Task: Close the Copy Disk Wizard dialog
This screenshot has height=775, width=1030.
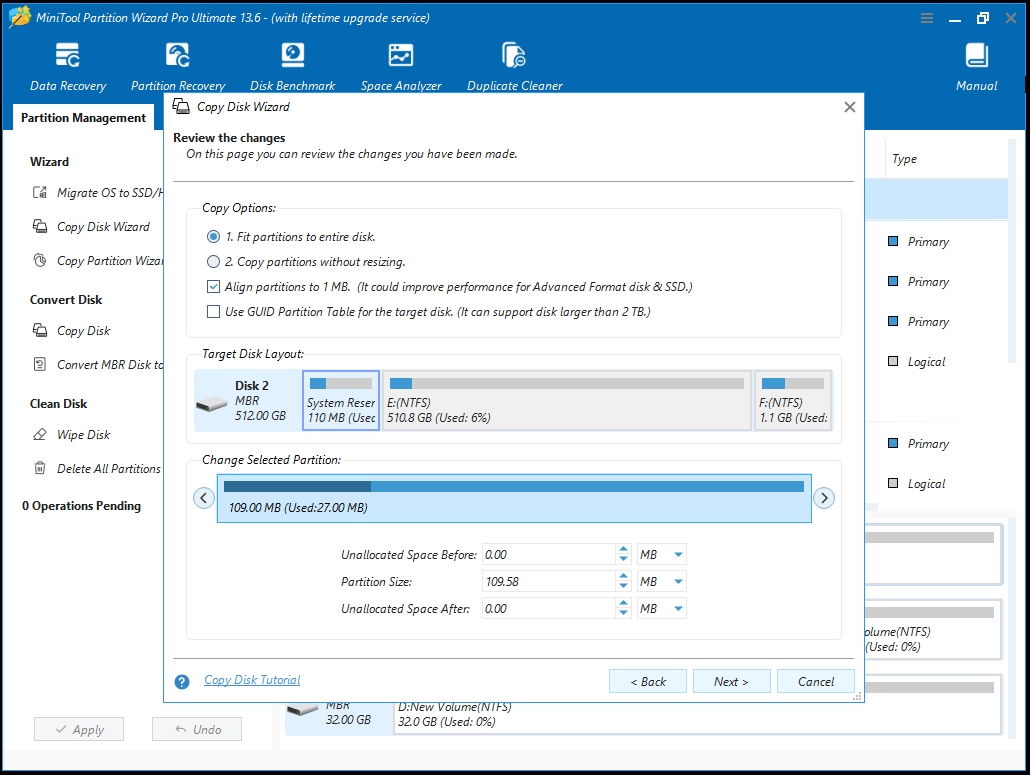Action: 849,107
